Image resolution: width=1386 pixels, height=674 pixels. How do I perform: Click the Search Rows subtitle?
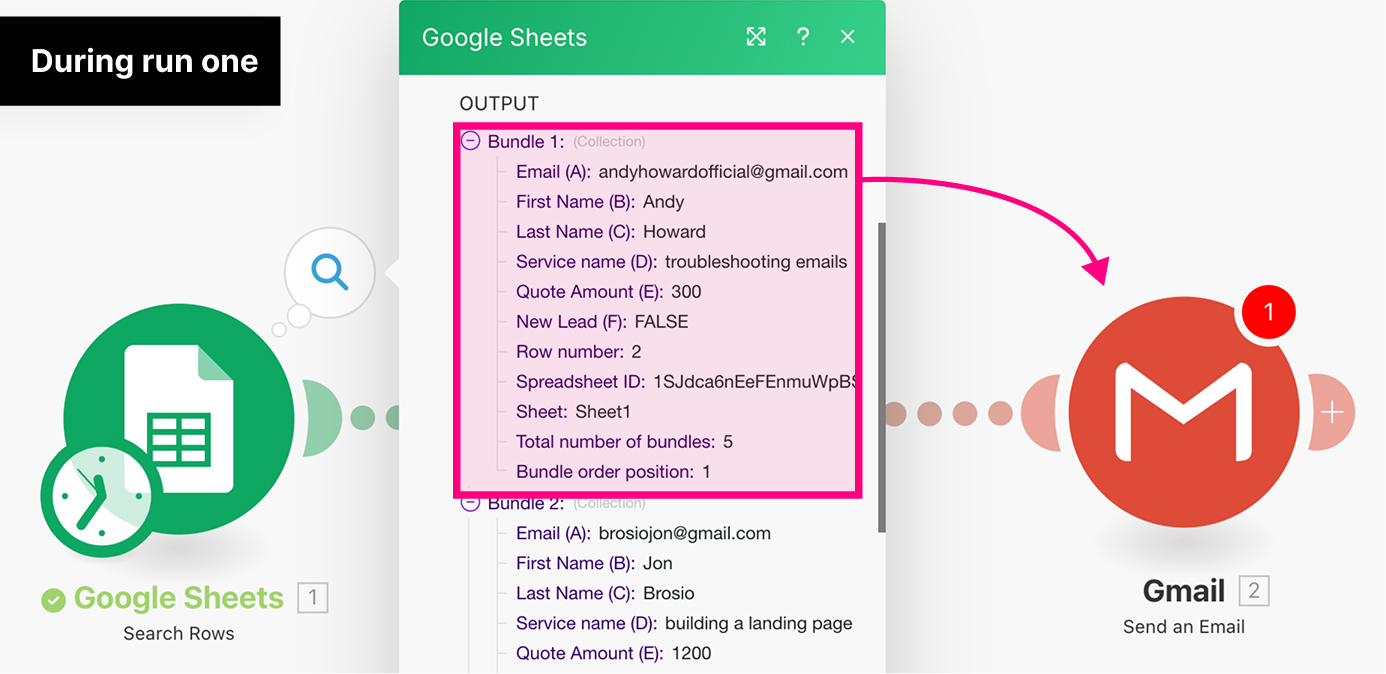coord(179,633)
